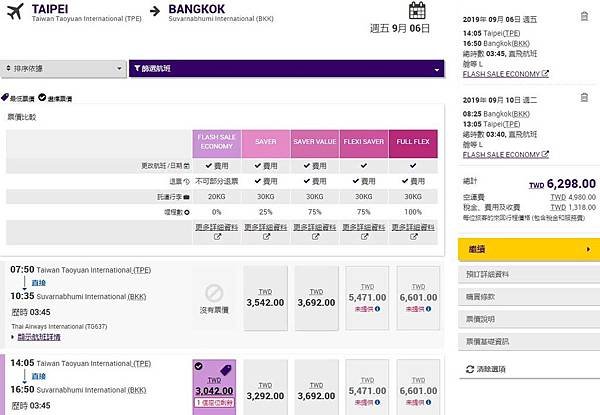Open more details under FULL FLEX column

413,232
